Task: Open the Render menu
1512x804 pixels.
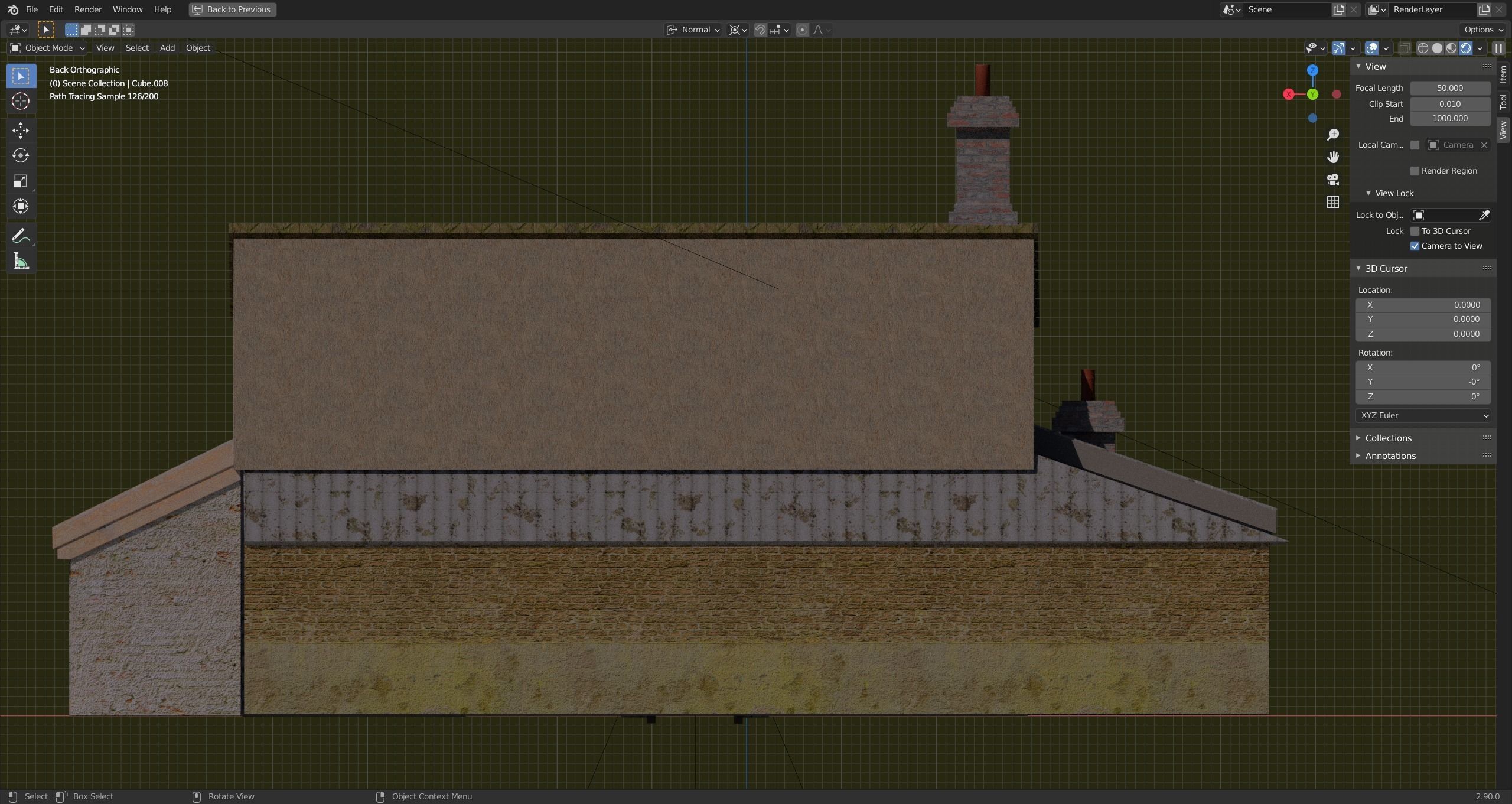Action: click(x=87, y=9)
